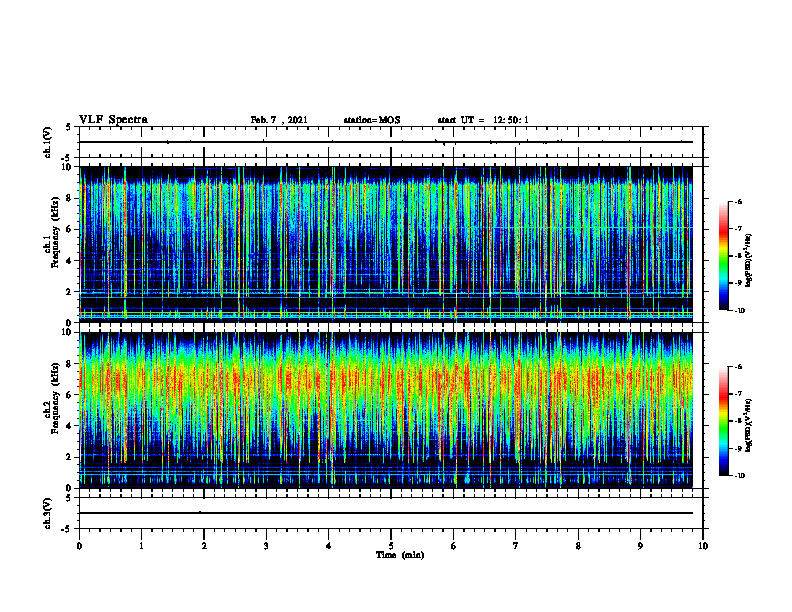Viewport: 792px width, 612px height.
Task: Click the lower color scale bar for ch.2
Action: coord(723,421)
